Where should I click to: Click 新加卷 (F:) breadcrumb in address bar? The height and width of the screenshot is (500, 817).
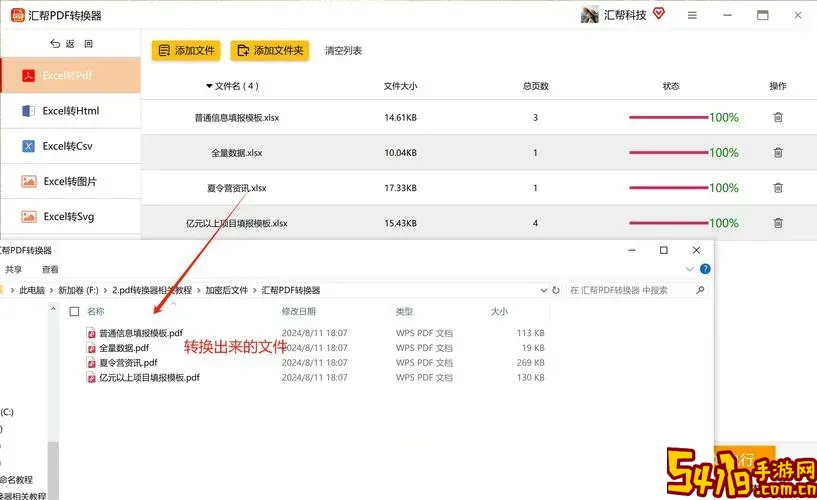78,290
